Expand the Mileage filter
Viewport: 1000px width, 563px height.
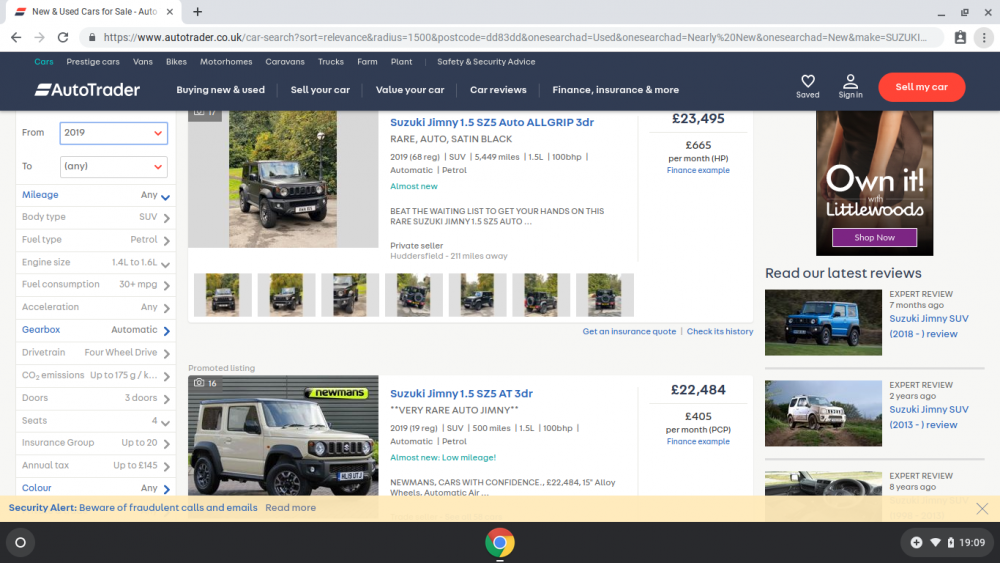(96, 195)
